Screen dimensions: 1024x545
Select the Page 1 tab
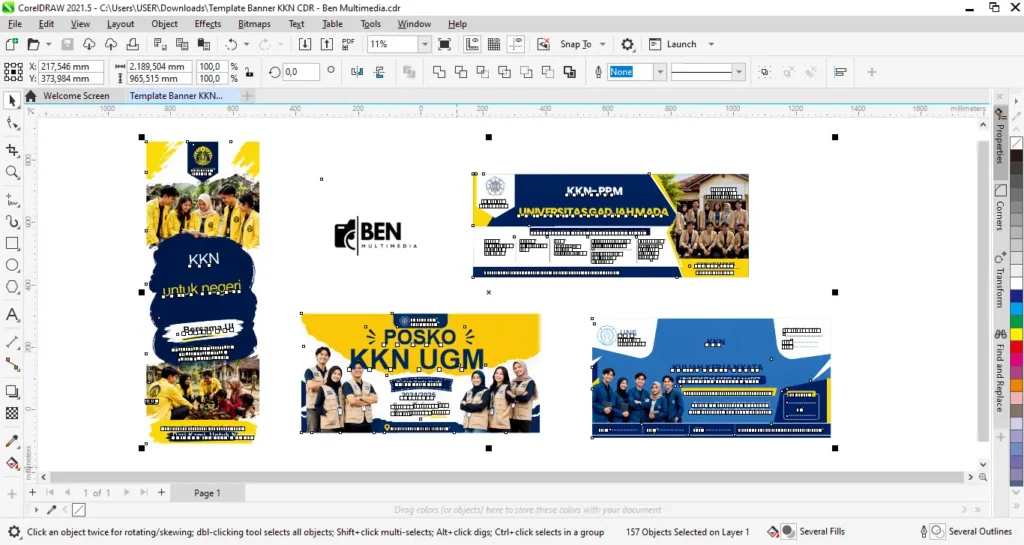coord(207,493)
